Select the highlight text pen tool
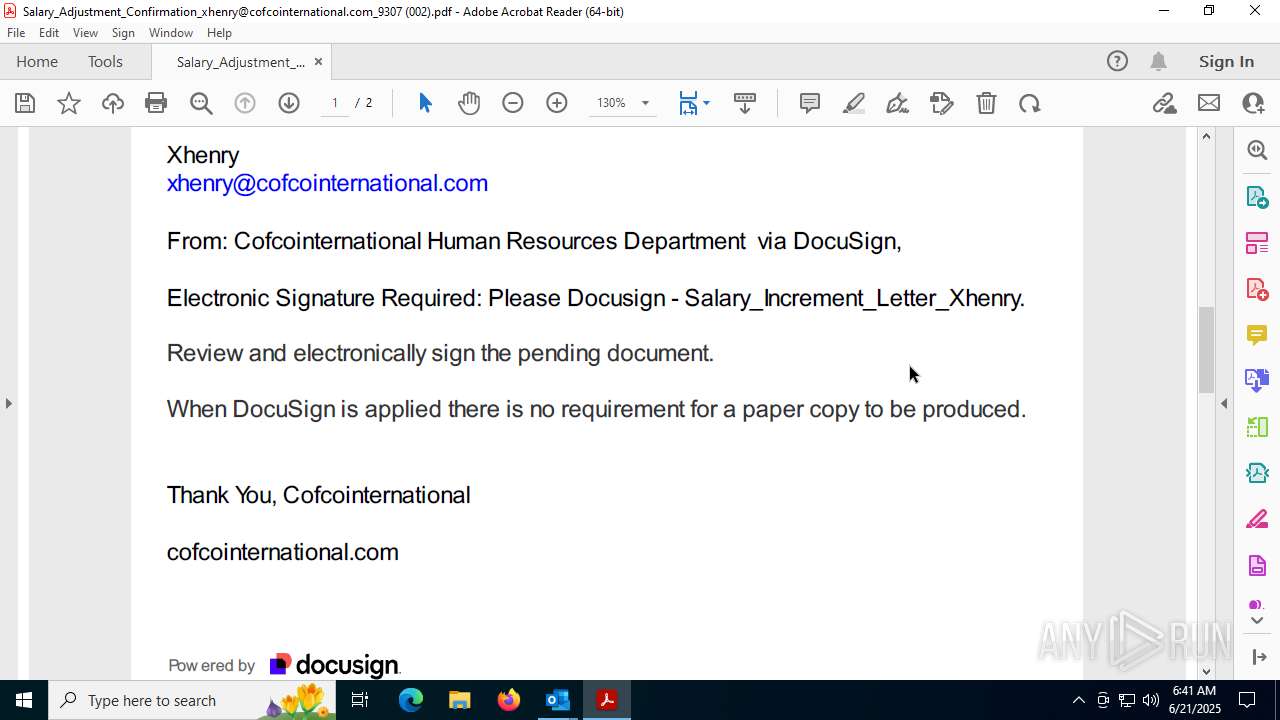The width and height of the screenshot is (1280, 720). 854,103
